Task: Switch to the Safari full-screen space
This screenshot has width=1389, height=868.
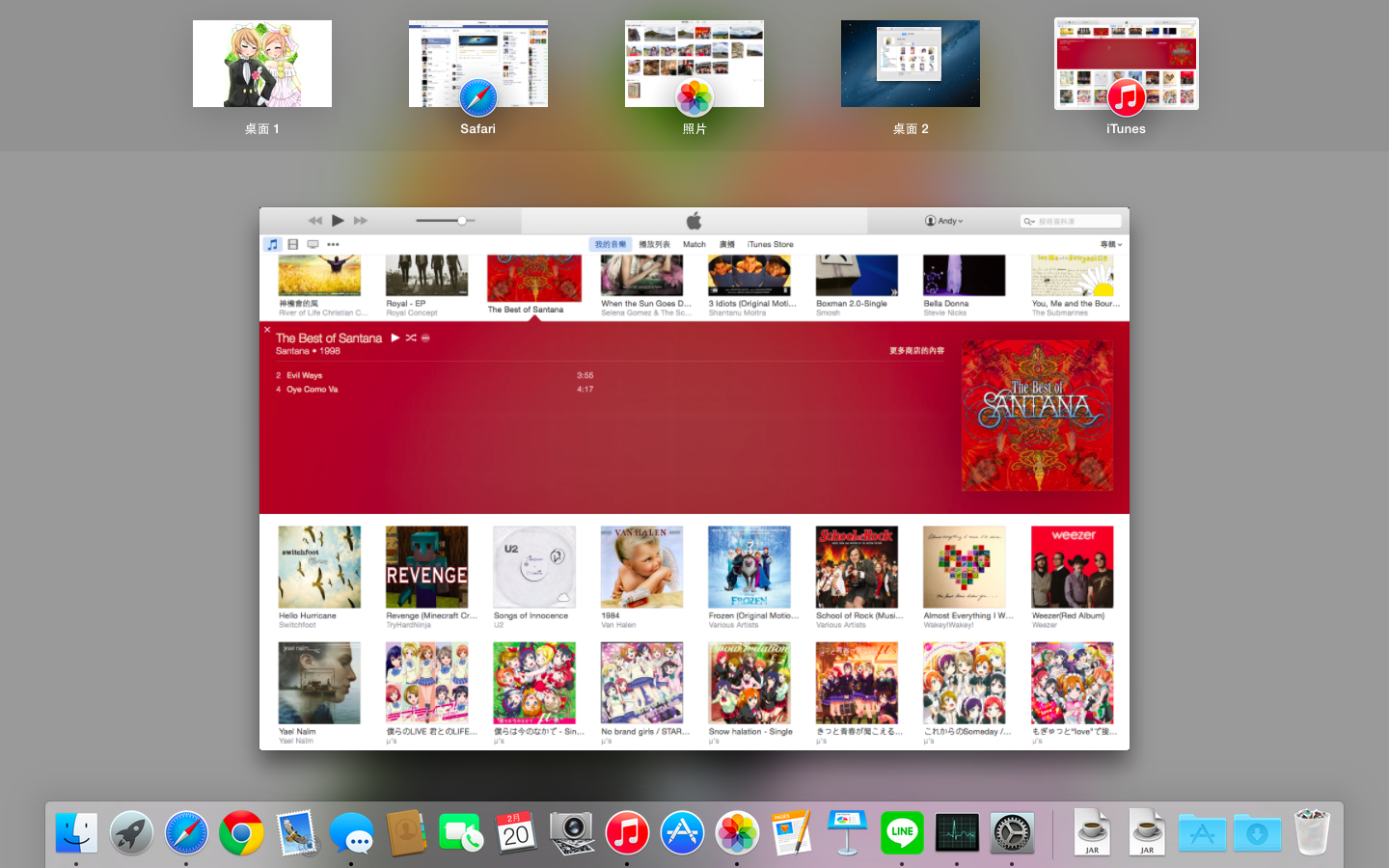Action: (478, 64)
